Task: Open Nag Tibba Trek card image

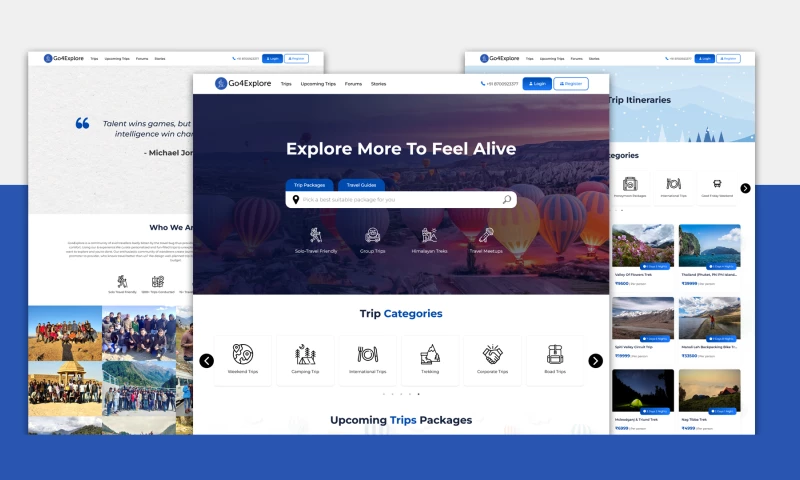Action: (x=710, y=391)
